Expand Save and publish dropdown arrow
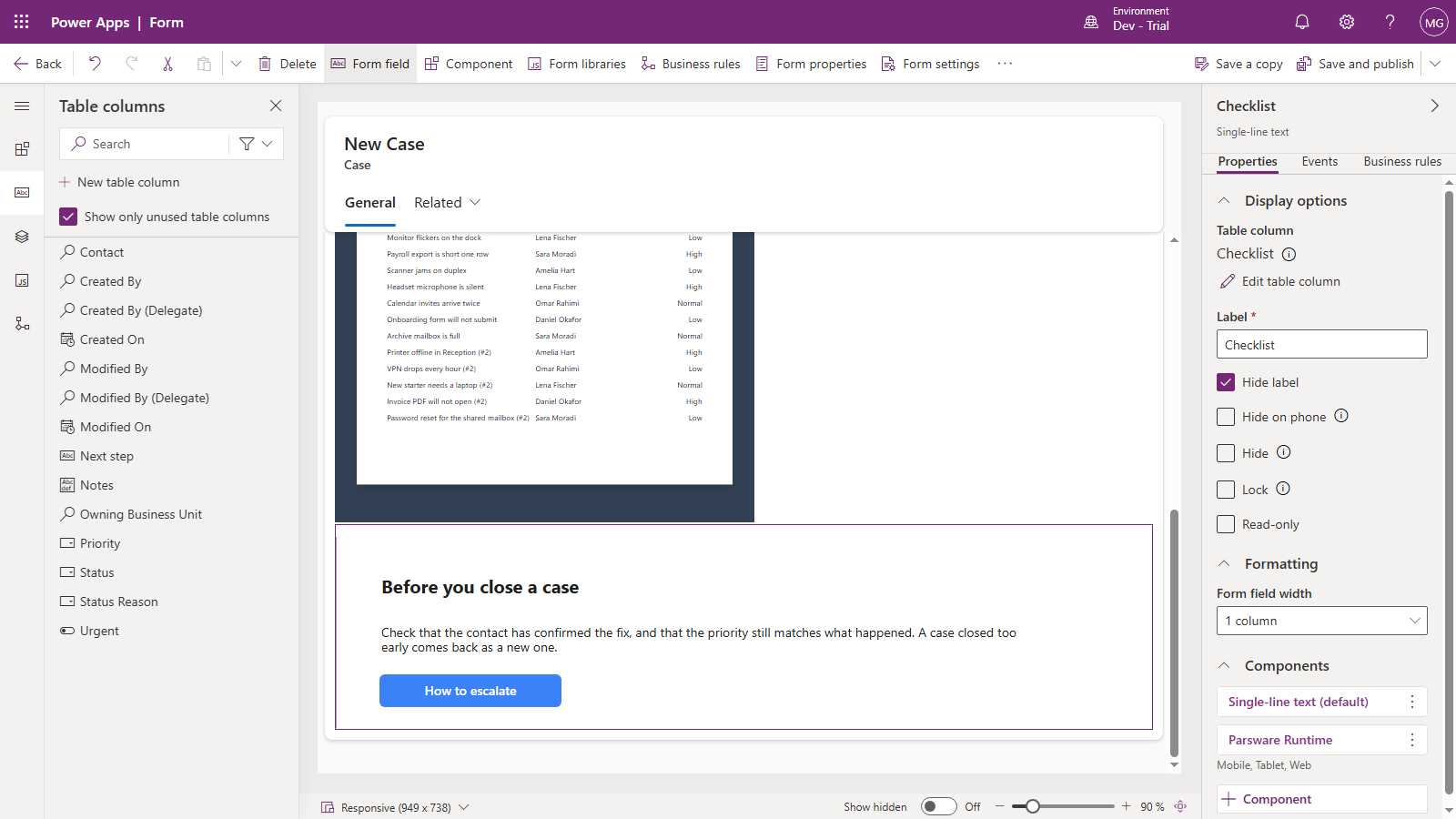1456x819 pixels. [x=1435, y=64]
